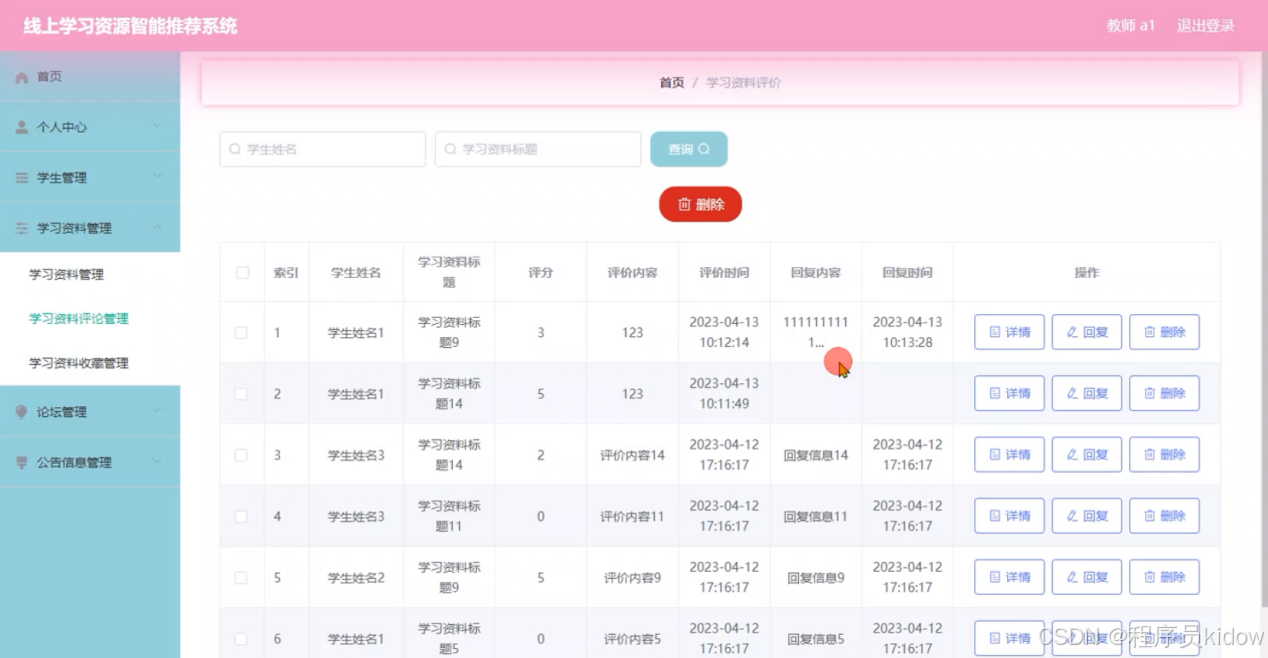
Task: Click the truncated reply 1111111111... cell
Action: [x=816, y=332]
